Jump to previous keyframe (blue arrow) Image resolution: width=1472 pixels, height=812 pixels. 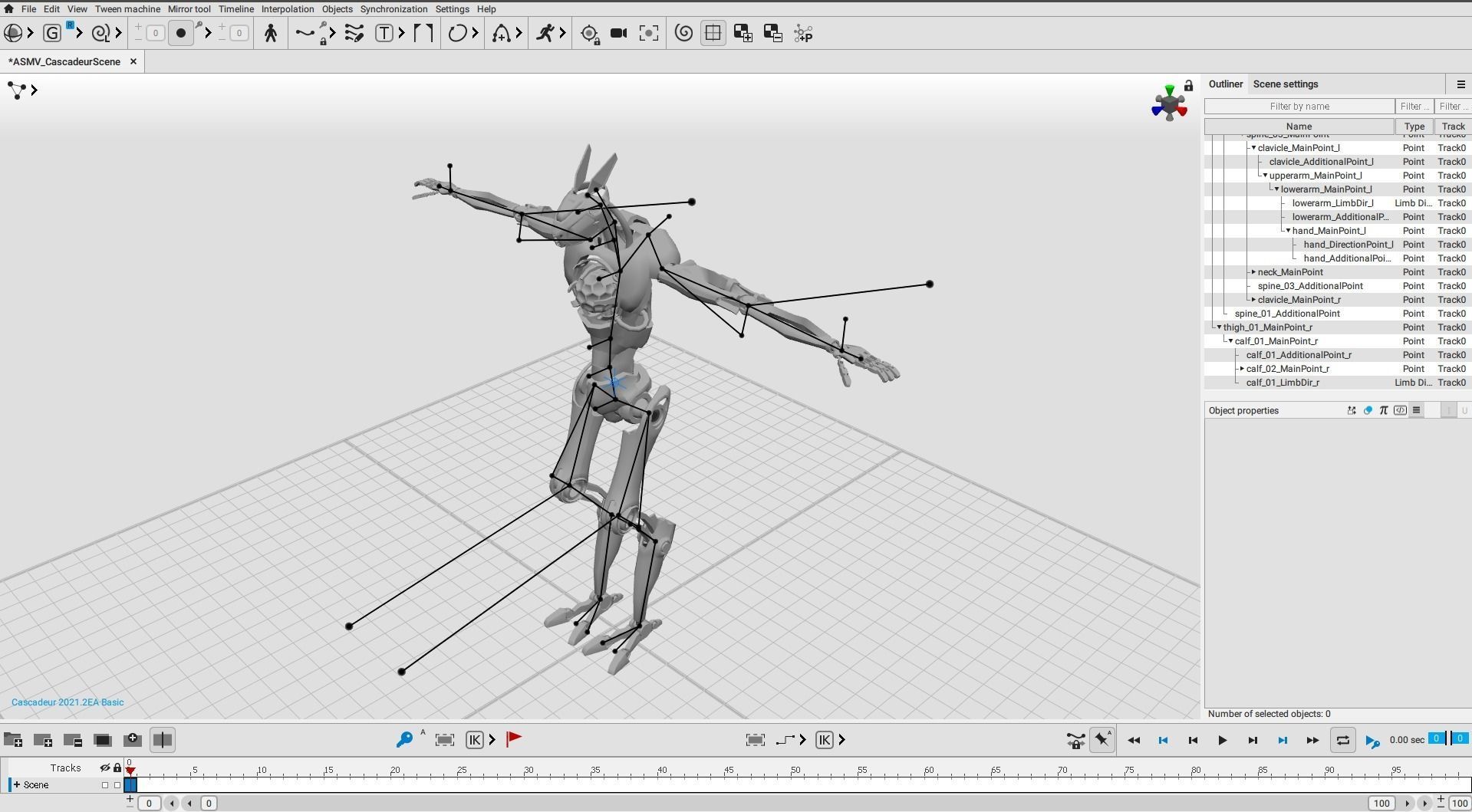pyautogui.click(x=1163, y=741)
